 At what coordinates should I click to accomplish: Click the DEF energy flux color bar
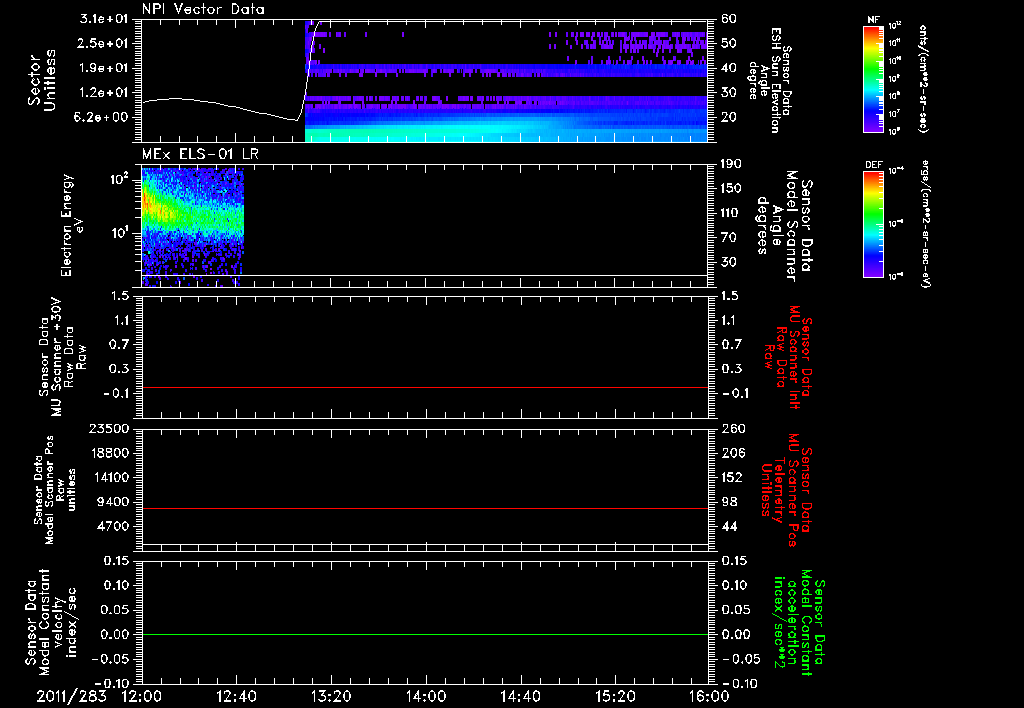(x=874, y=225)
